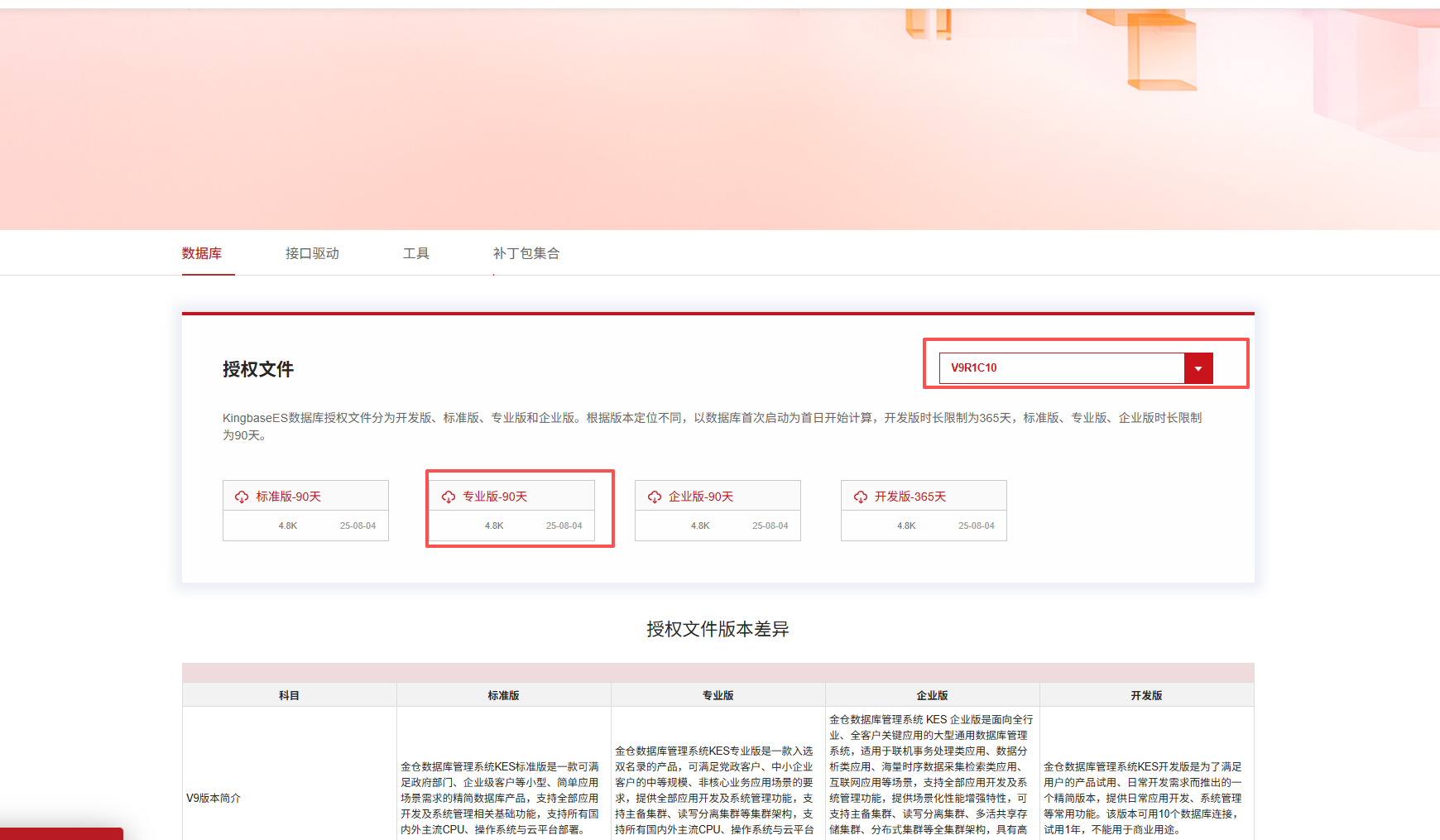Open the red version dropdown arrow
The width and height of the screenshot is (1440, 840).
coord(1198,368)
